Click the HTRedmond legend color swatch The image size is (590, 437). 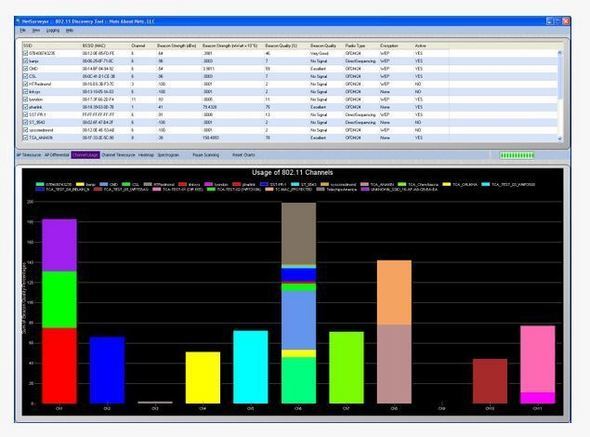[148, 184]
